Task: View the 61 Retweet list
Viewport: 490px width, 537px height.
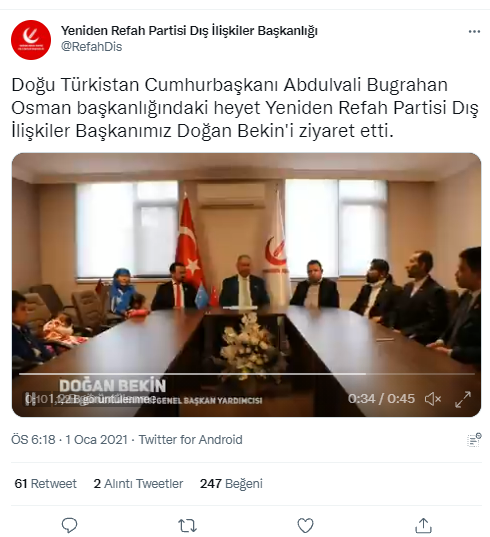Action: [46, 484]
